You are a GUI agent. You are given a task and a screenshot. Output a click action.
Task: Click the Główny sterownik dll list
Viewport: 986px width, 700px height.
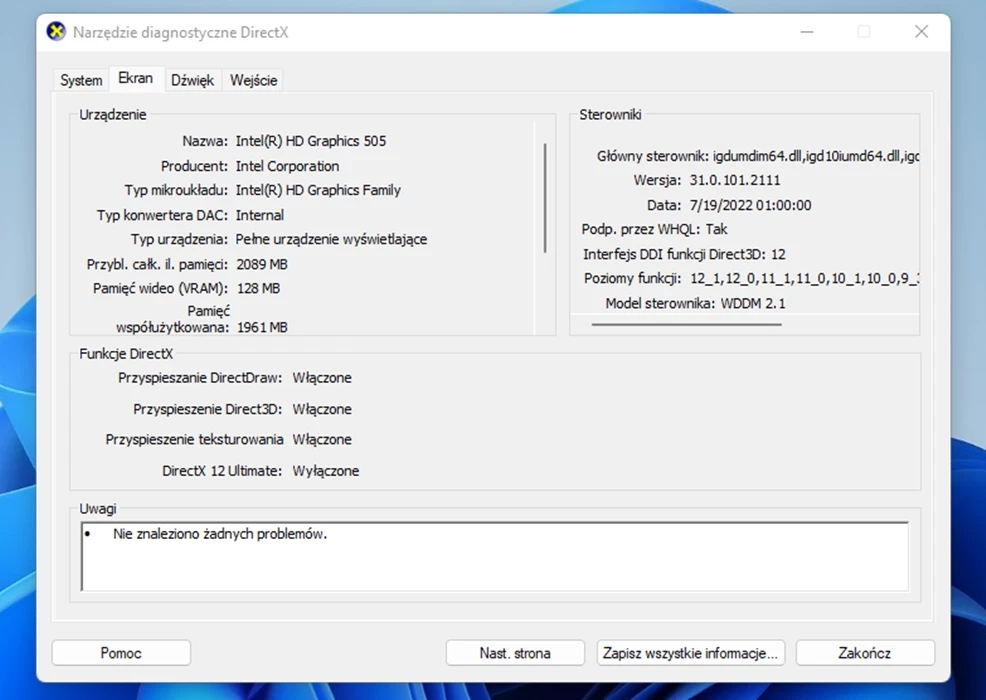click(816, 156)
